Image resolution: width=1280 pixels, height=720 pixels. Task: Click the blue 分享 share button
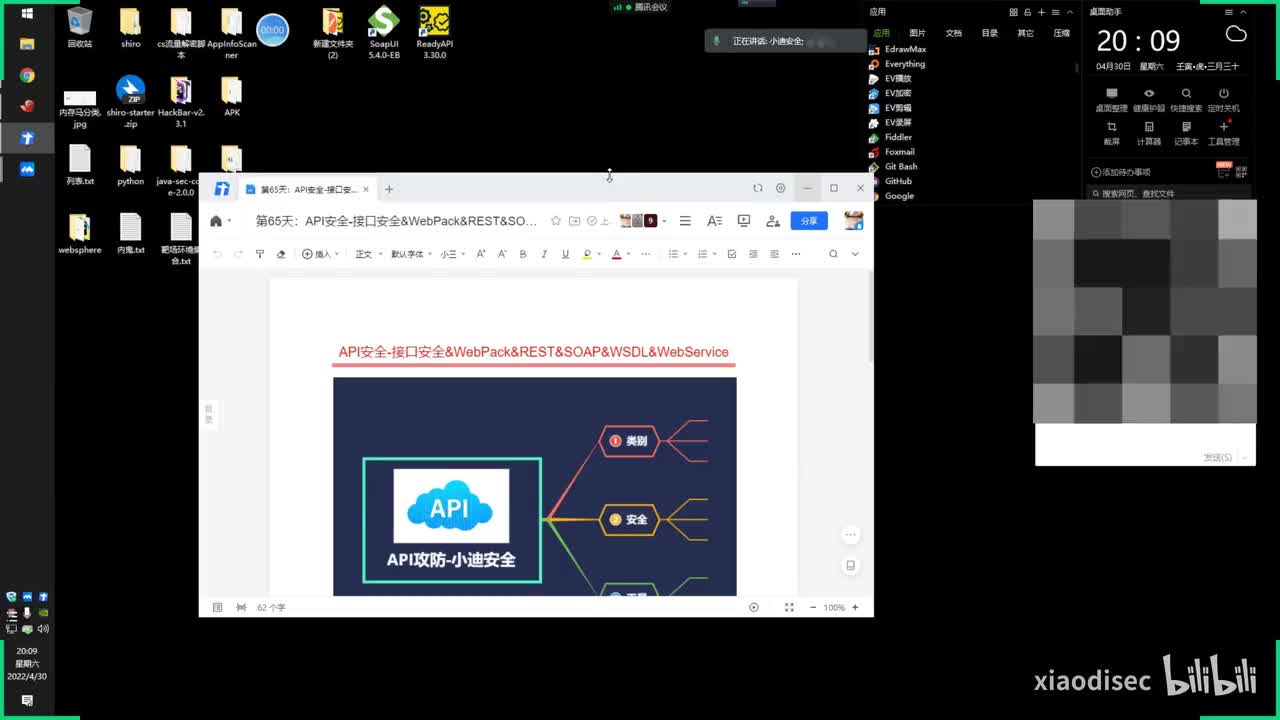pos(809,221)
